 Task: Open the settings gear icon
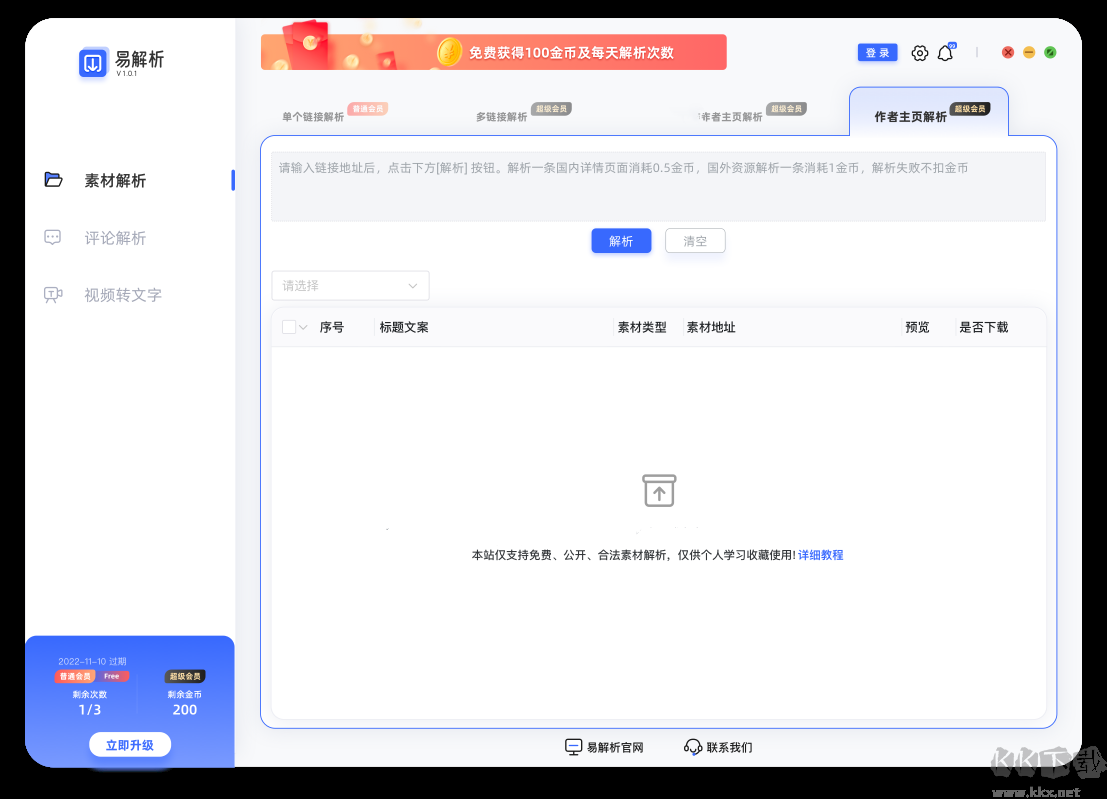tap(920, 52)
